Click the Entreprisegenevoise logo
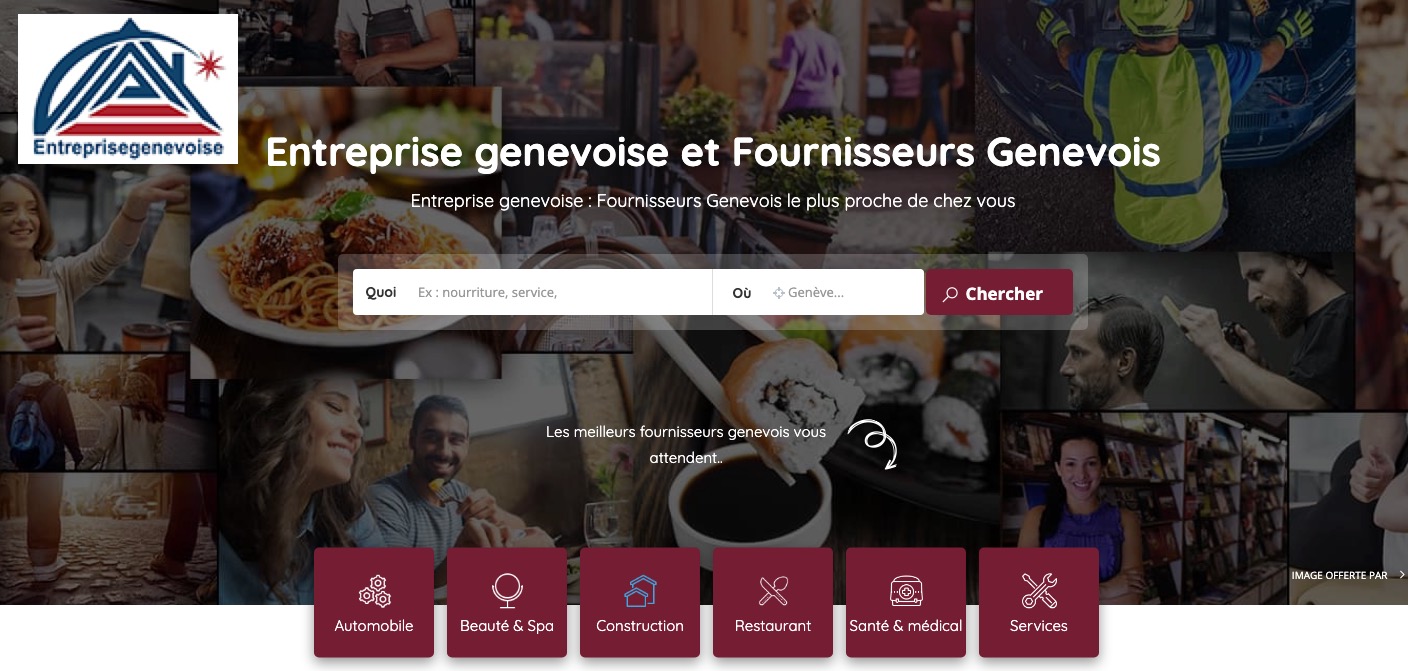The width and height of the screenshot is (1408, 671). tap(128, 89)
